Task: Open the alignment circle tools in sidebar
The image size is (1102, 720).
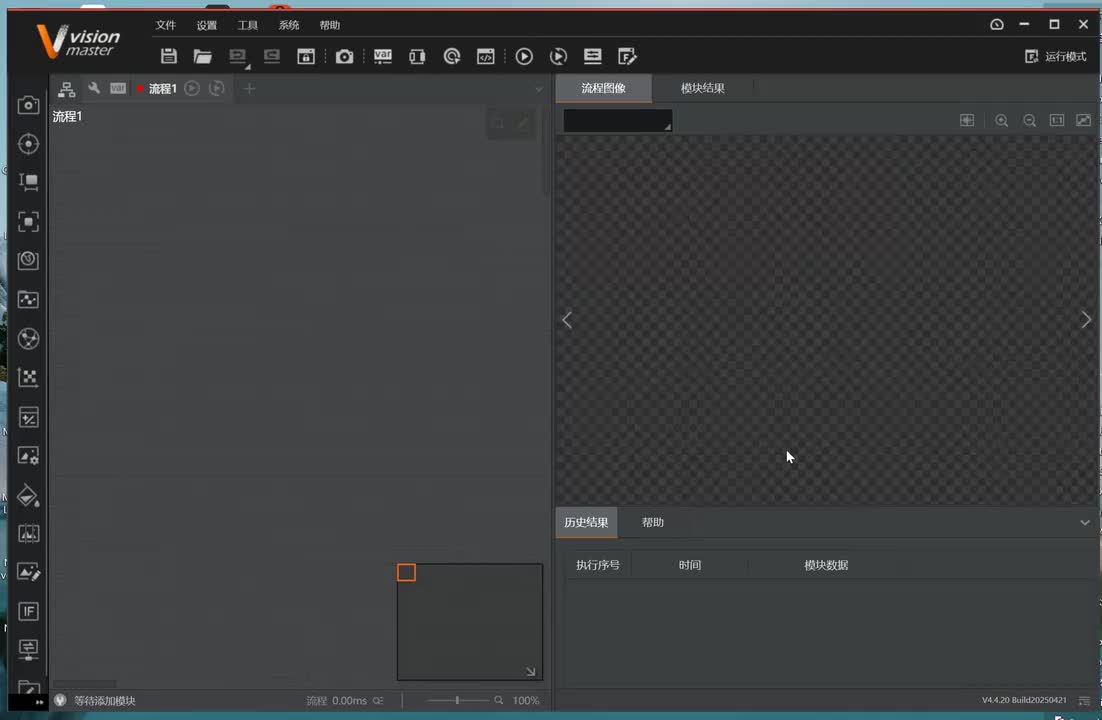Action: 28,339
